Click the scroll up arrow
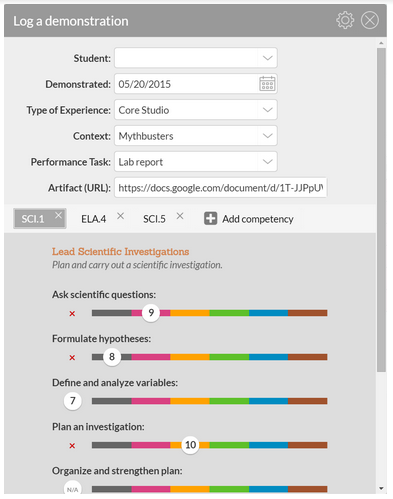 pyautogui.click(x=381, y=43)
